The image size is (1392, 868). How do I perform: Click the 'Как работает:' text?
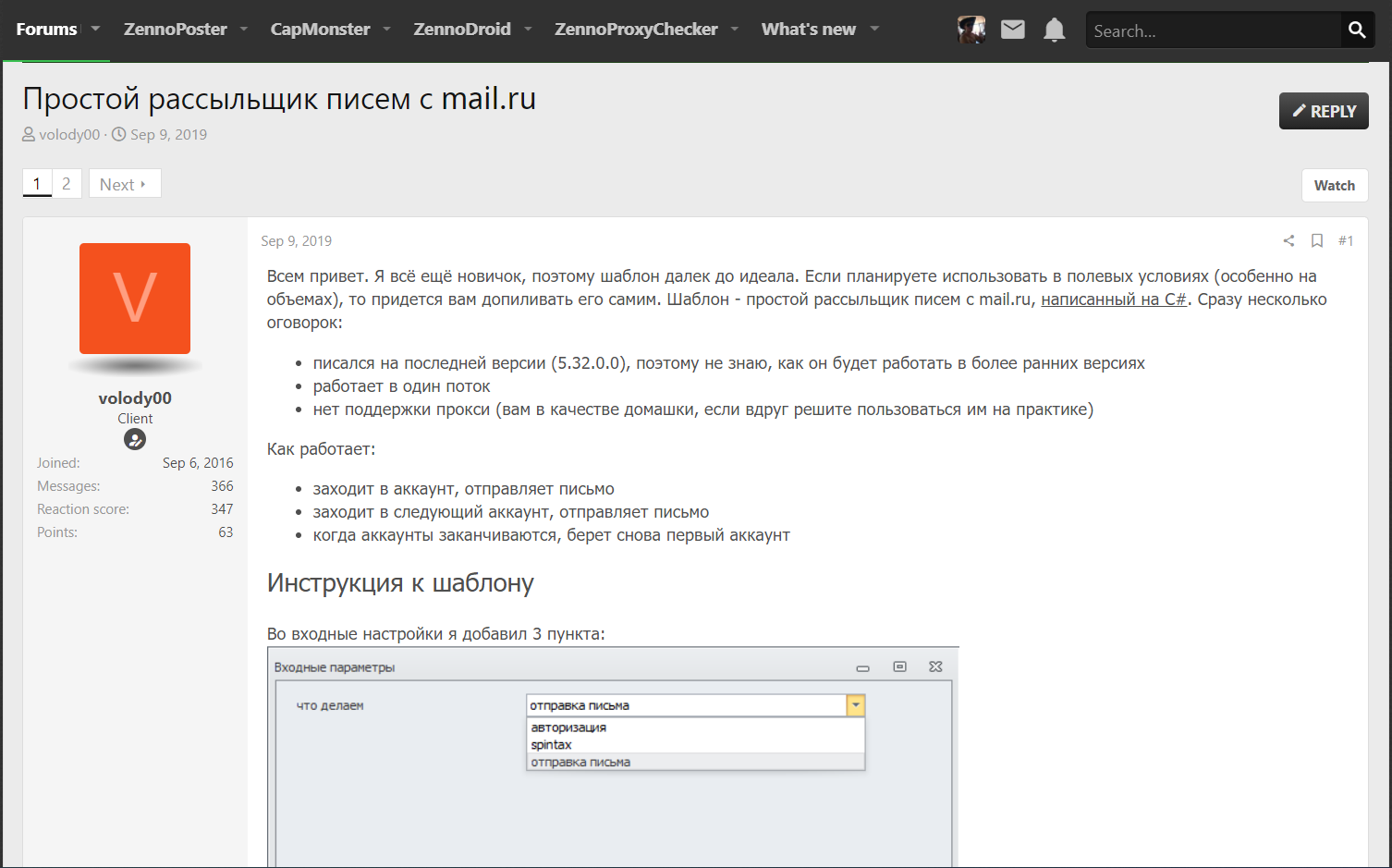(321, 449)
